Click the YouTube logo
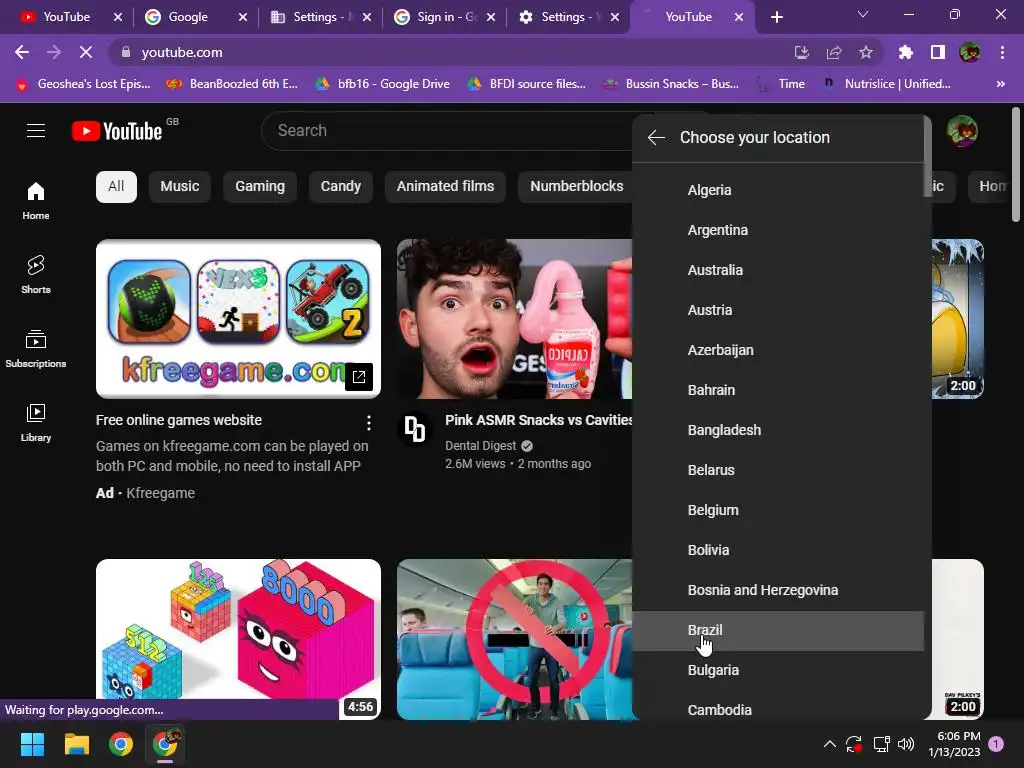Viewport: 1024px width, 768px height. [x=117, y=131]
